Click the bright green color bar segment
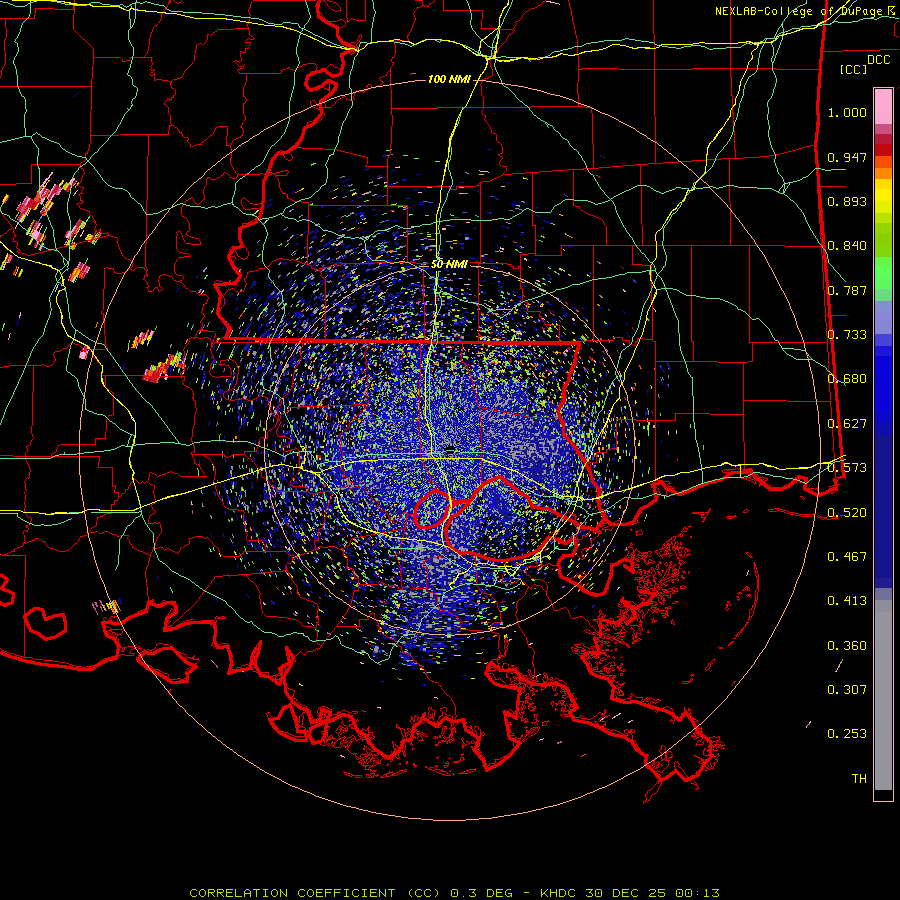900x900 pixels. (883, 273)
